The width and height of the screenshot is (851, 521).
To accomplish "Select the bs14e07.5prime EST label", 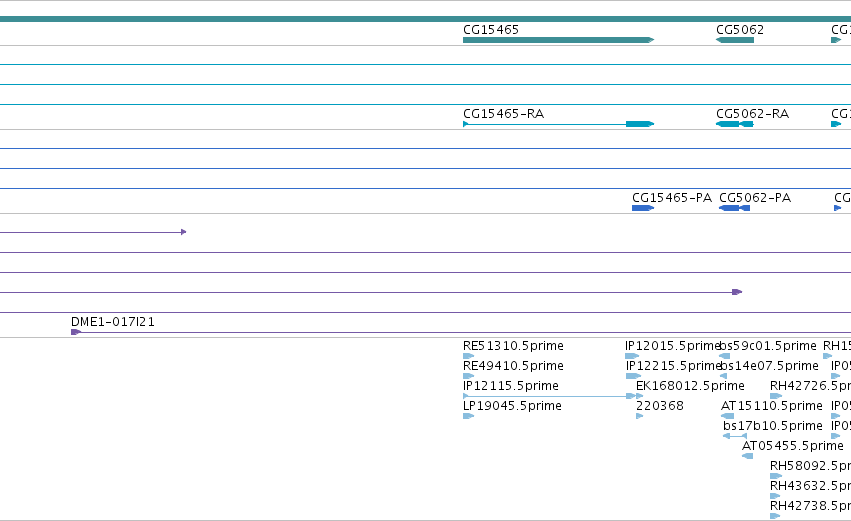I will [x=769, y=366].
